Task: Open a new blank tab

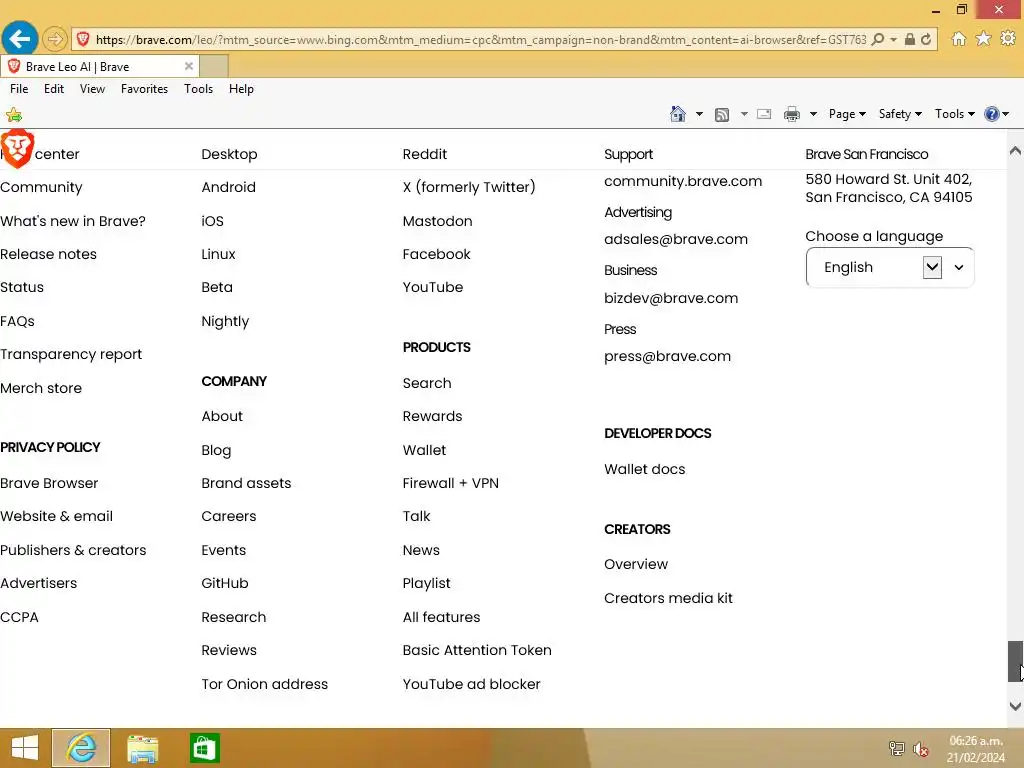Action: coord(214,66)
